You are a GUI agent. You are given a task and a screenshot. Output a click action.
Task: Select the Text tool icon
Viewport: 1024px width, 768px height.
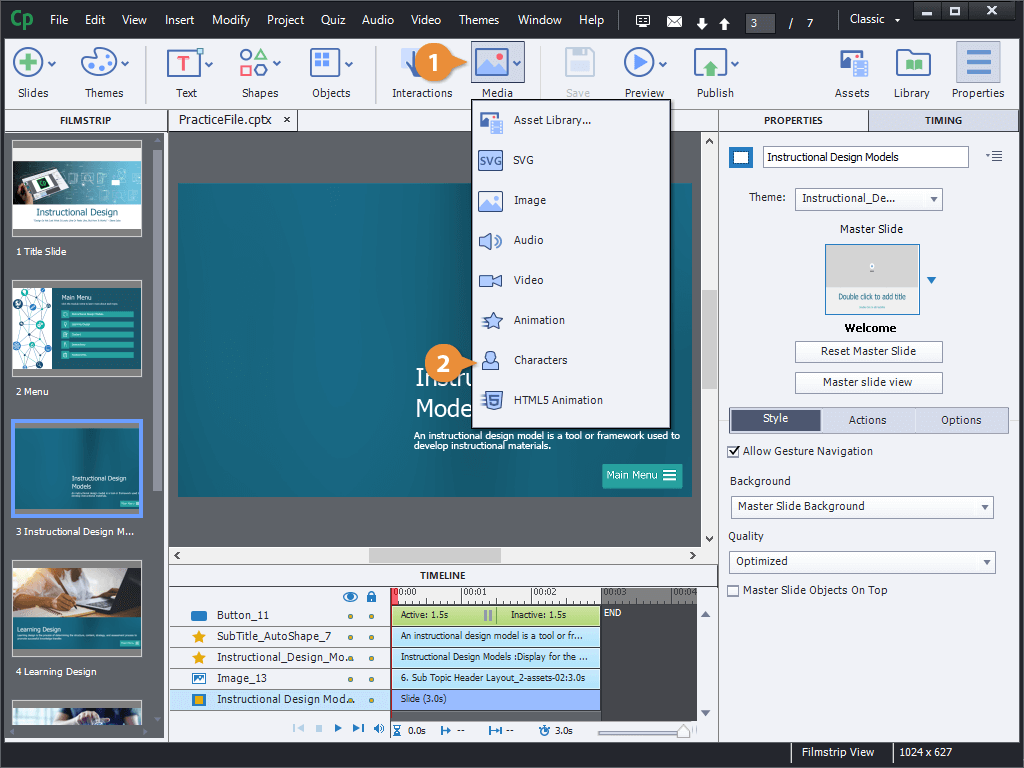coord(185,65)
